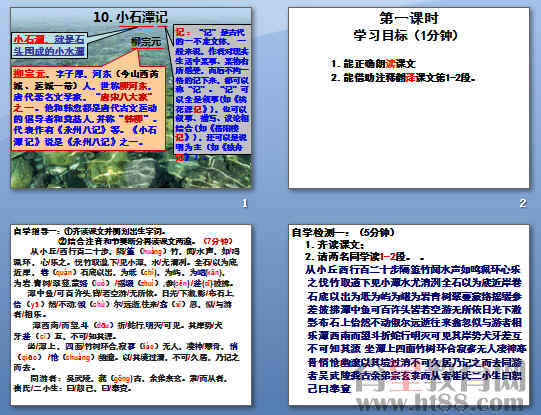Select slide 4 thumbnail with 自学检测一 text
The height and width of the screenshot is (415, 541).
tap(409, 315)
